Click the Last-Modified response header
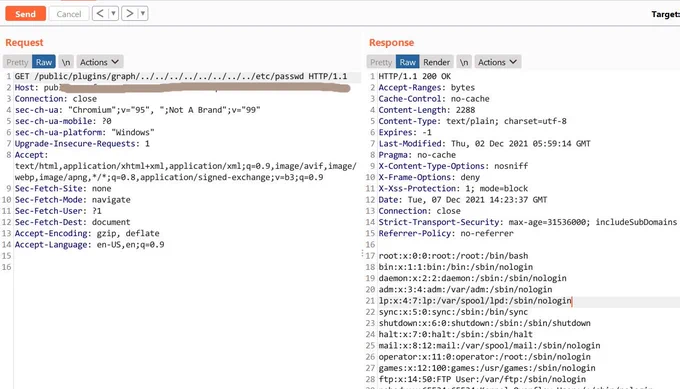The height and width of the screenshot is (389, 680). (484, 144)
